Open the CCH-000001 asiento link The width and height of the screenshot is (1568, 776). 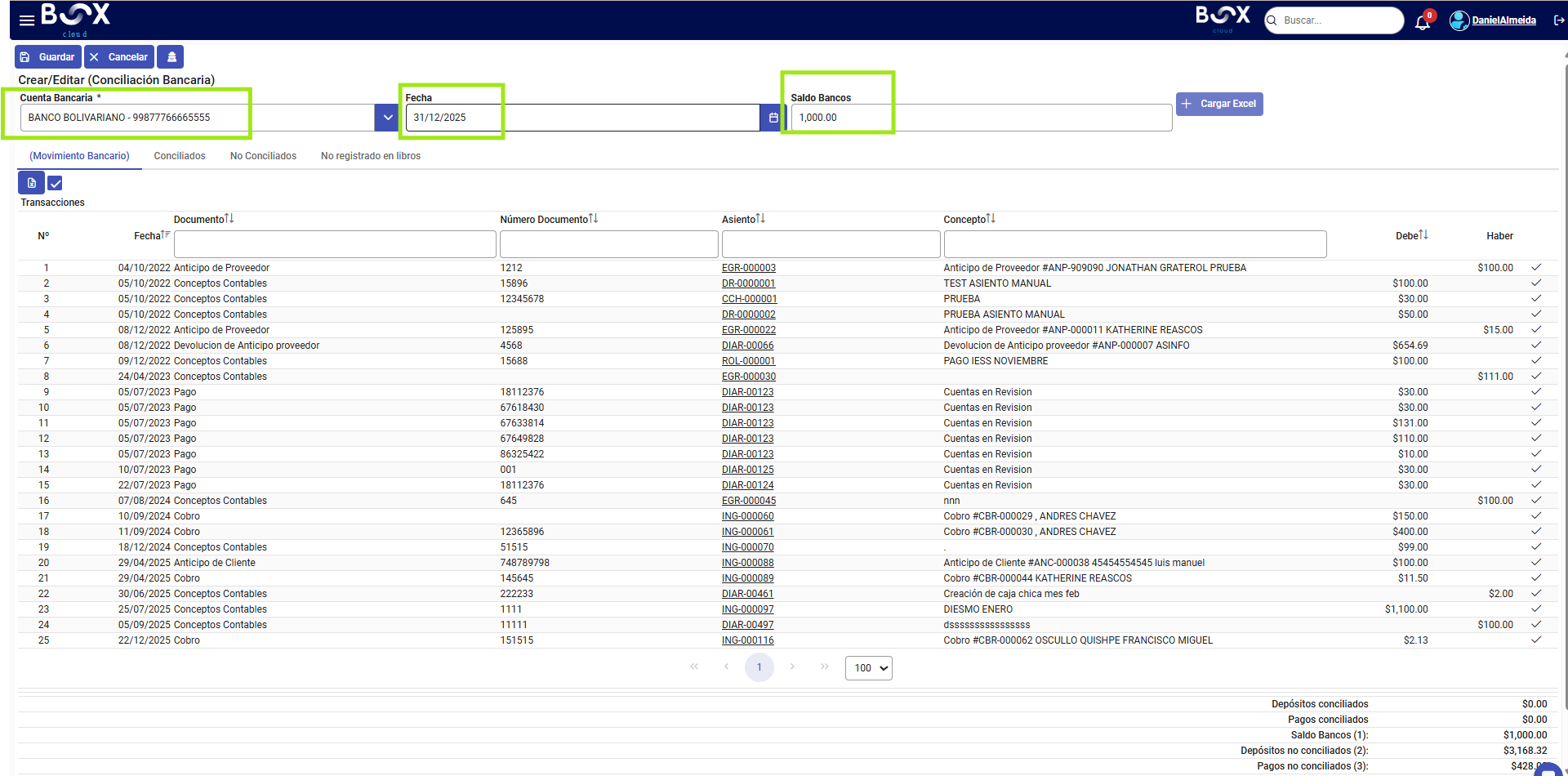(750, 299)
